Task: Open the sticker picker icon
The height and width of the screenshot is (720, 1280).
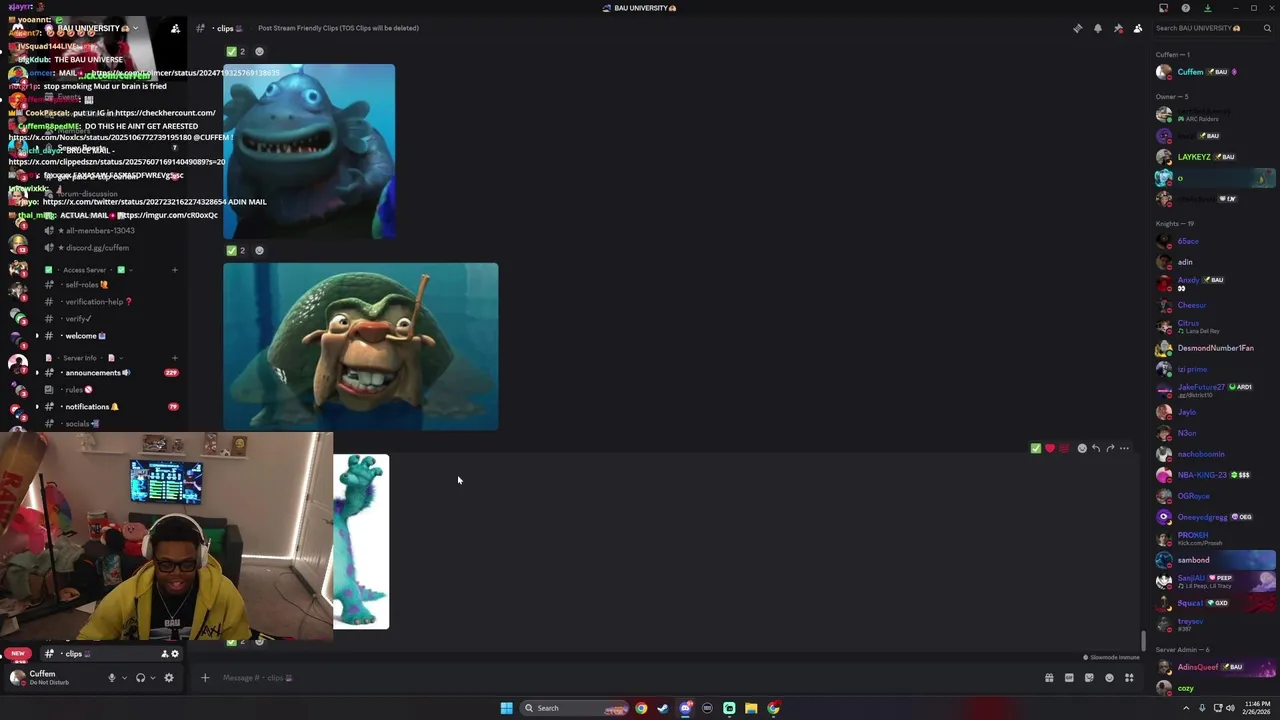Action: click(x=1089, y=678)
